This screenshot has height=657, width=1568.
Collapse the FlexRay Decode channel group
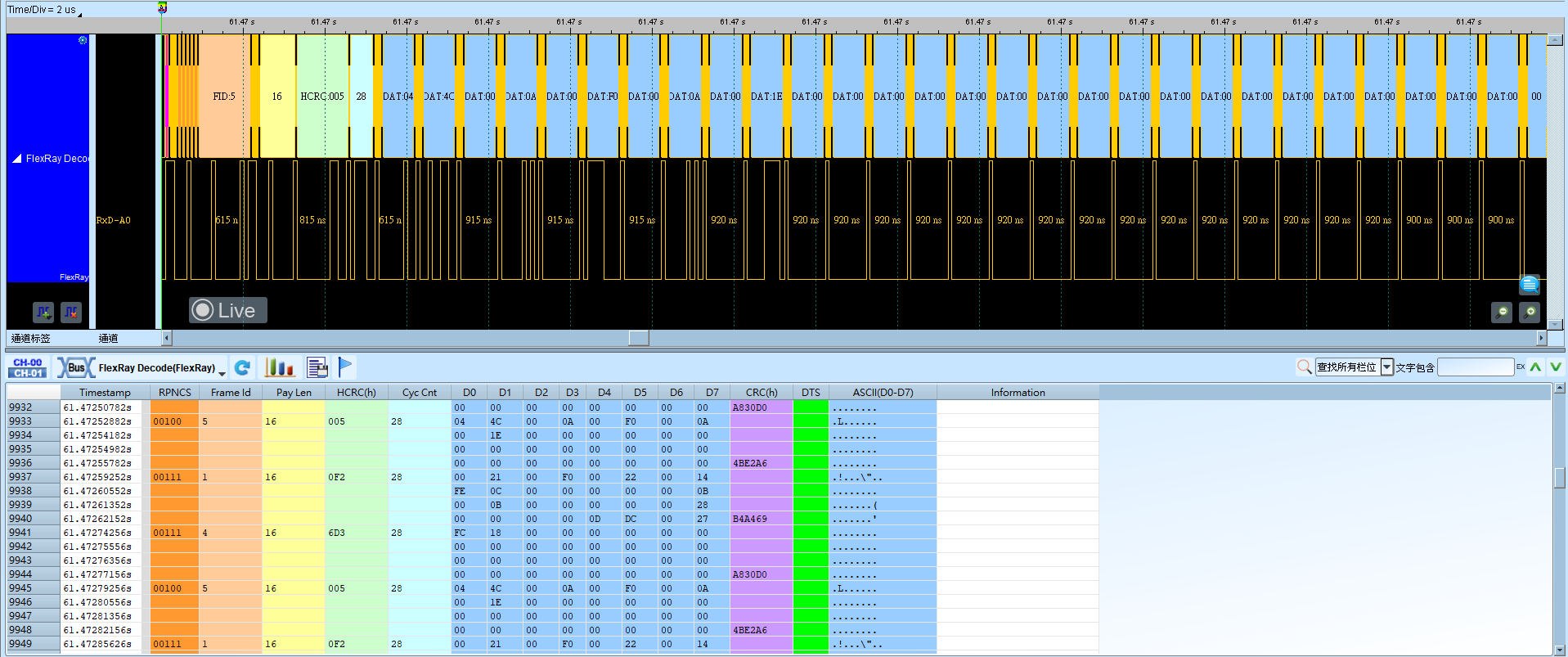tap(16, 159)
